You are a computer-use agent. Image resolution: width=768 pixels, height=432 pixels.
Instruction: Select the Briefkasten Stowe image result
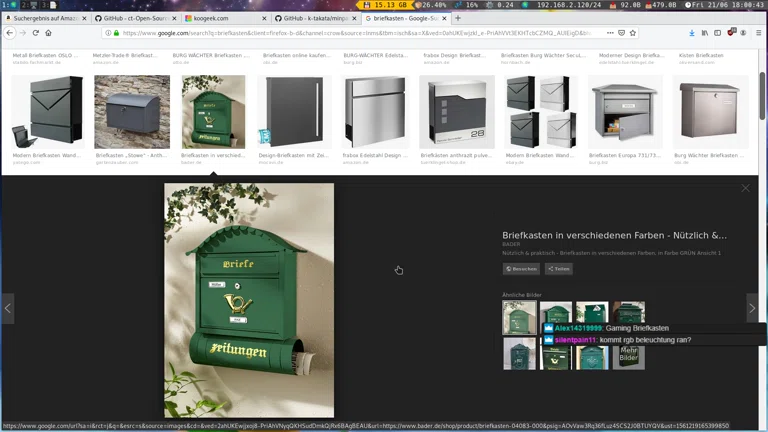pos(132,112)
